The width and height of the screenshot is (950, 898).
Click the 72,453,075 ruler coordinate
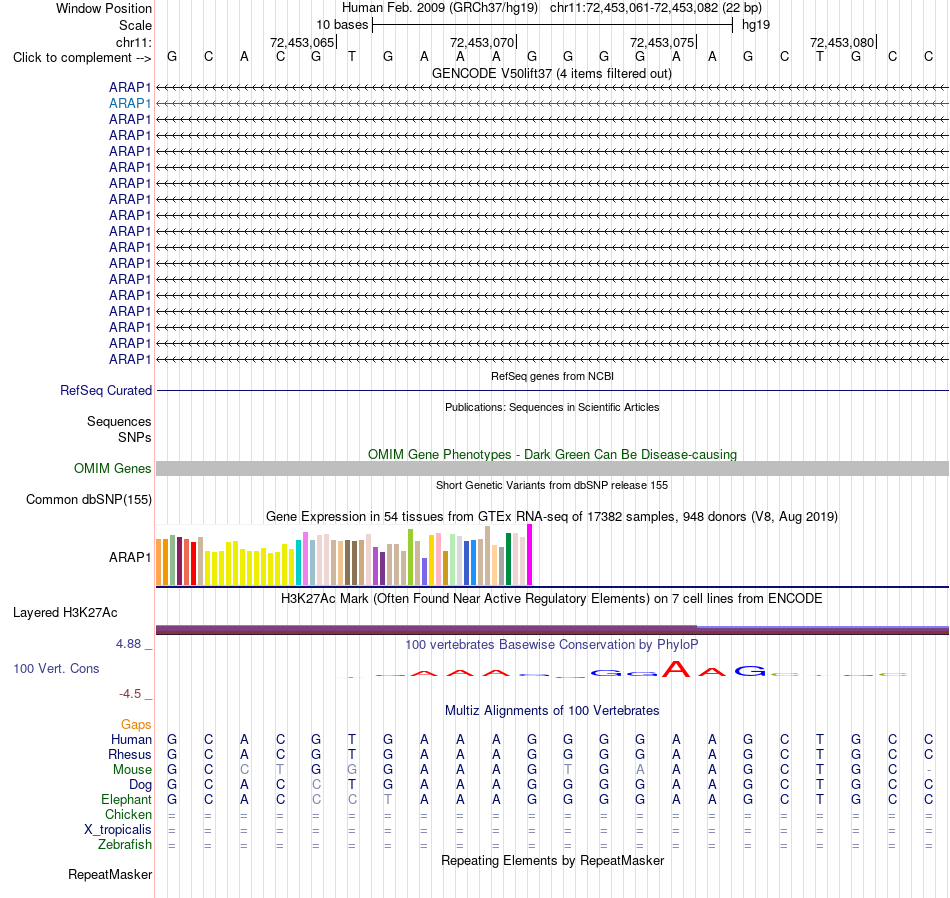tap(662, 42)
